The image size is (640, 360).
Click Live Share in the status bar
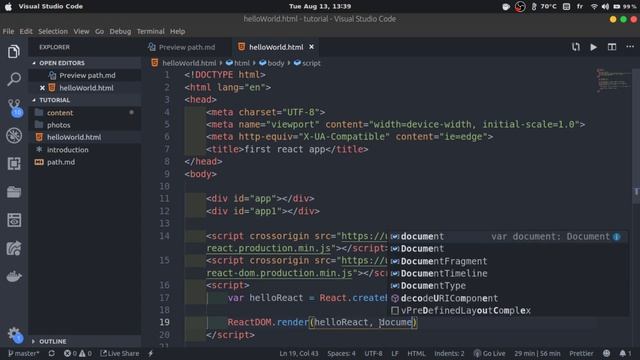point(120,353)
